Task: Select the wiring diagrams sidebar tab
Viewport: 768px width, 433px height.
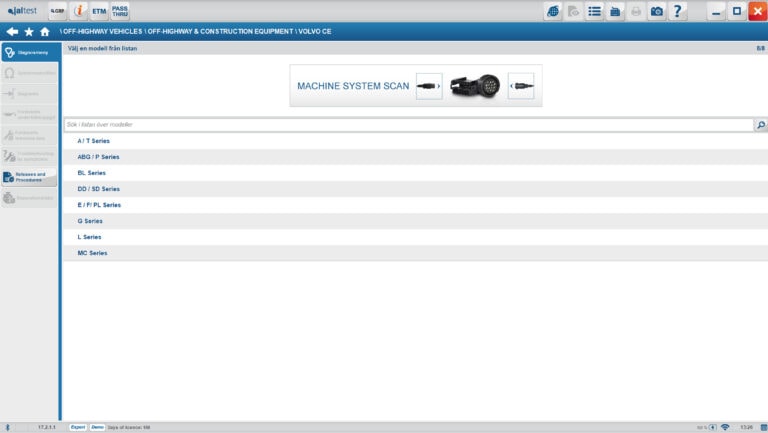Action: coord(30,94)
